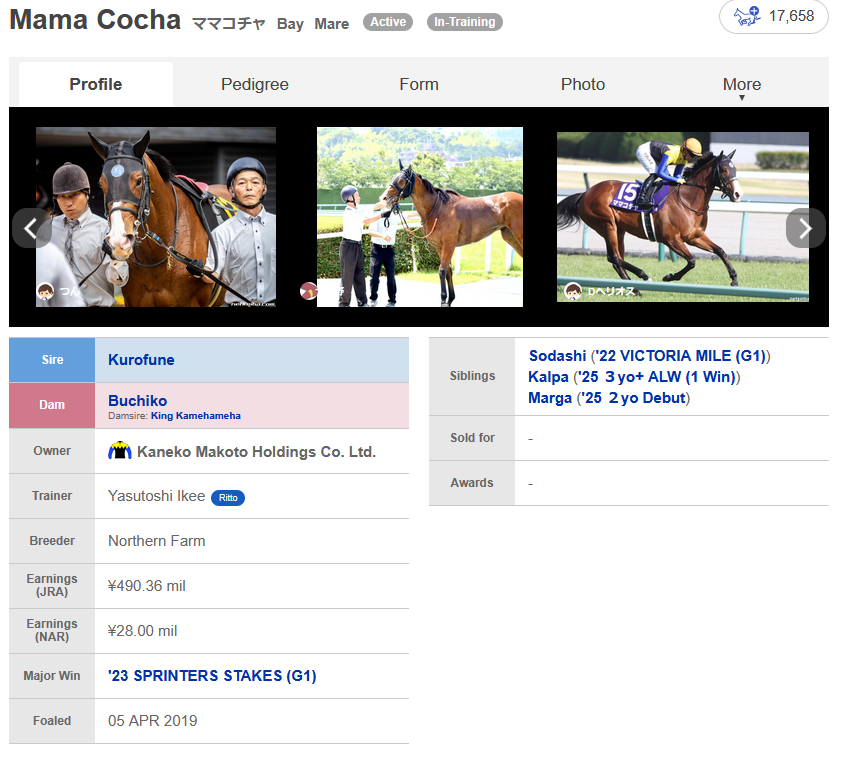
Task: Click NAR earnings value ¥28.00 mil
Action: pos(143,631)
